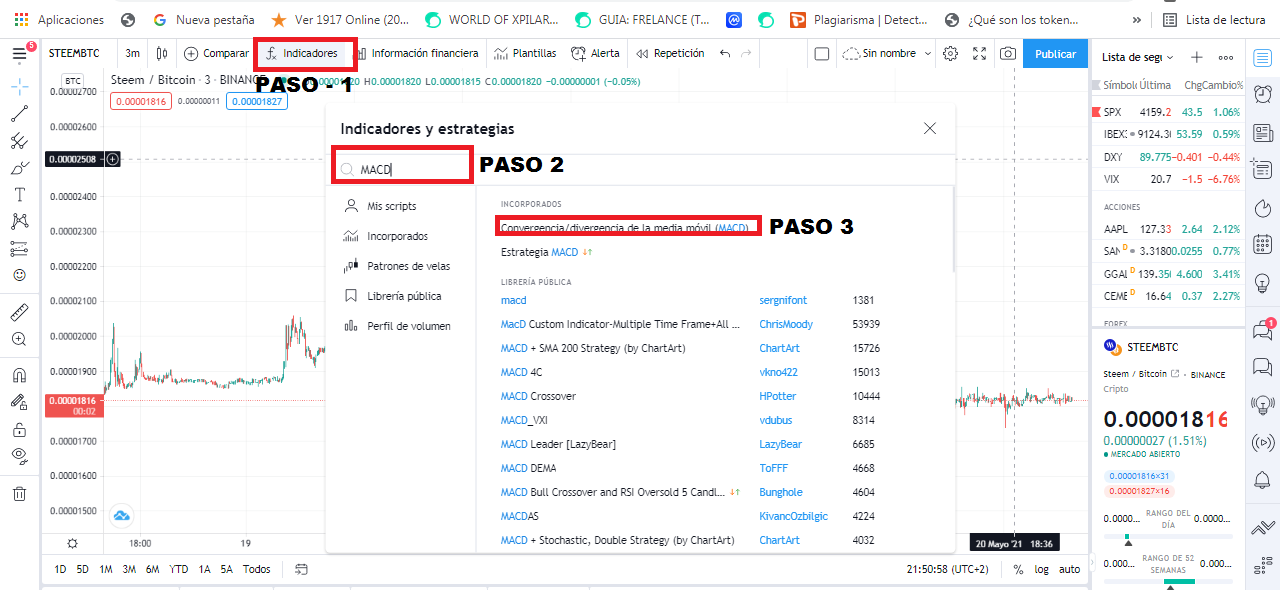Open the news panel icon
The image size is (1280, 590).
[x=1262, y=133]
